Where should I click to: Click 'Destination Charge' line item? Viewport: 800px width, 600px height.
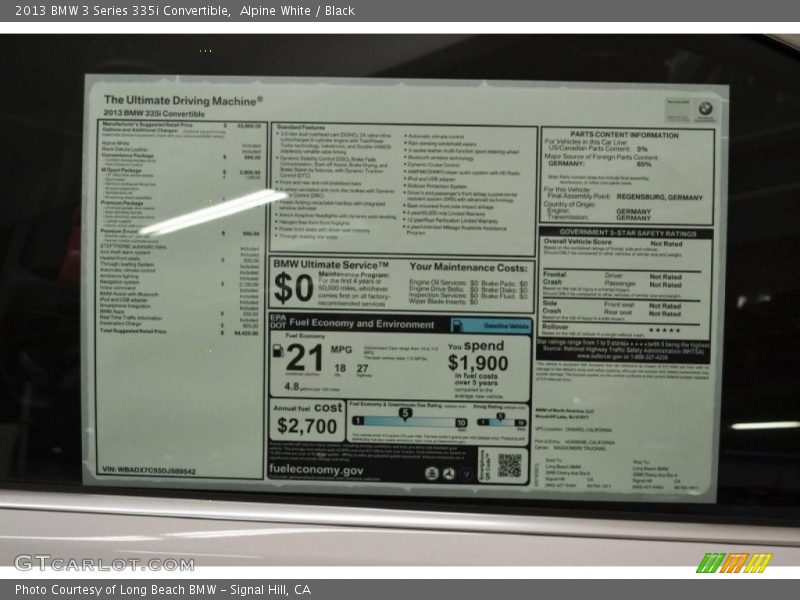(120, 323)
